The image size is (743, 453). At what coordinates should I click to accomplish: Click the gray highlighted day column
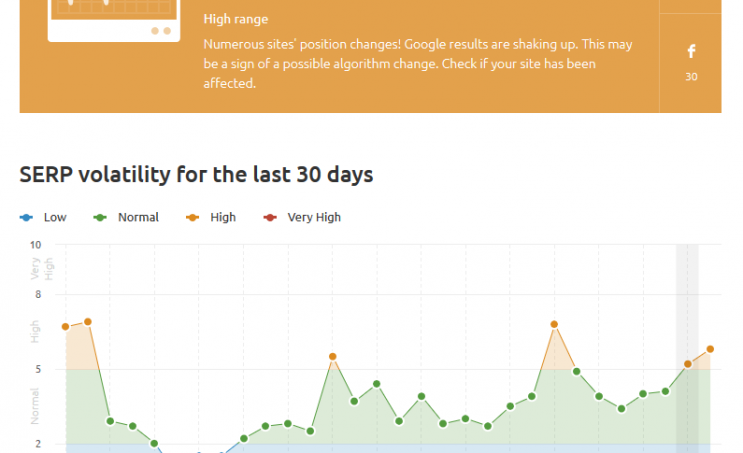click(687, 300)
